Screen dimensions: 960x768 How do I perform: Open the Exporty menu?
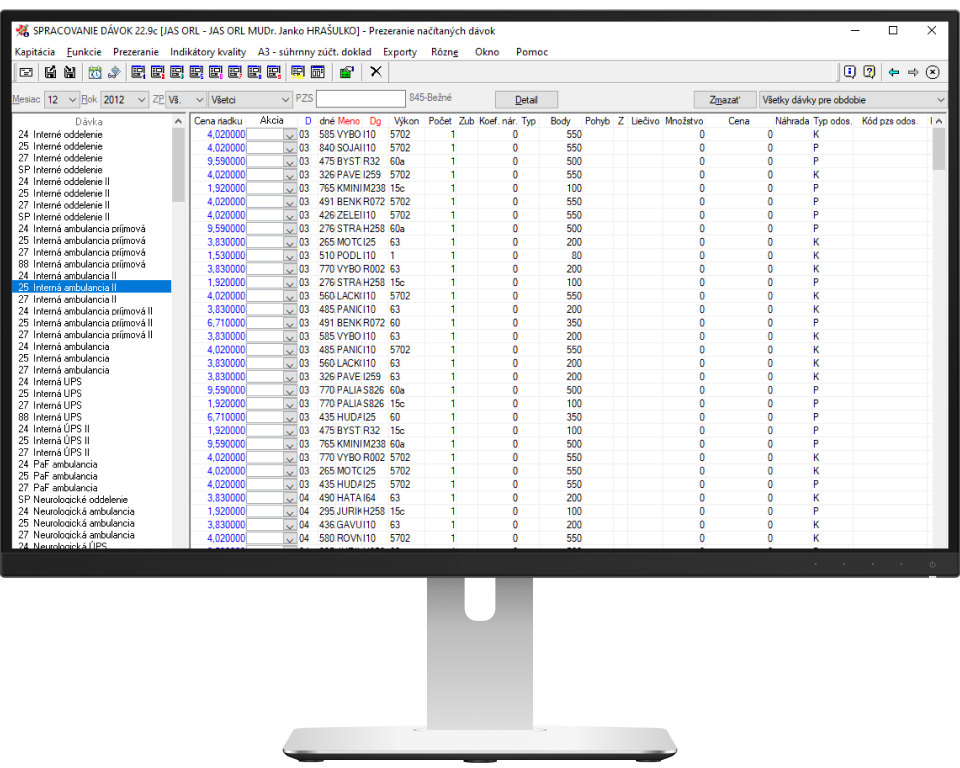coord(400,52)
